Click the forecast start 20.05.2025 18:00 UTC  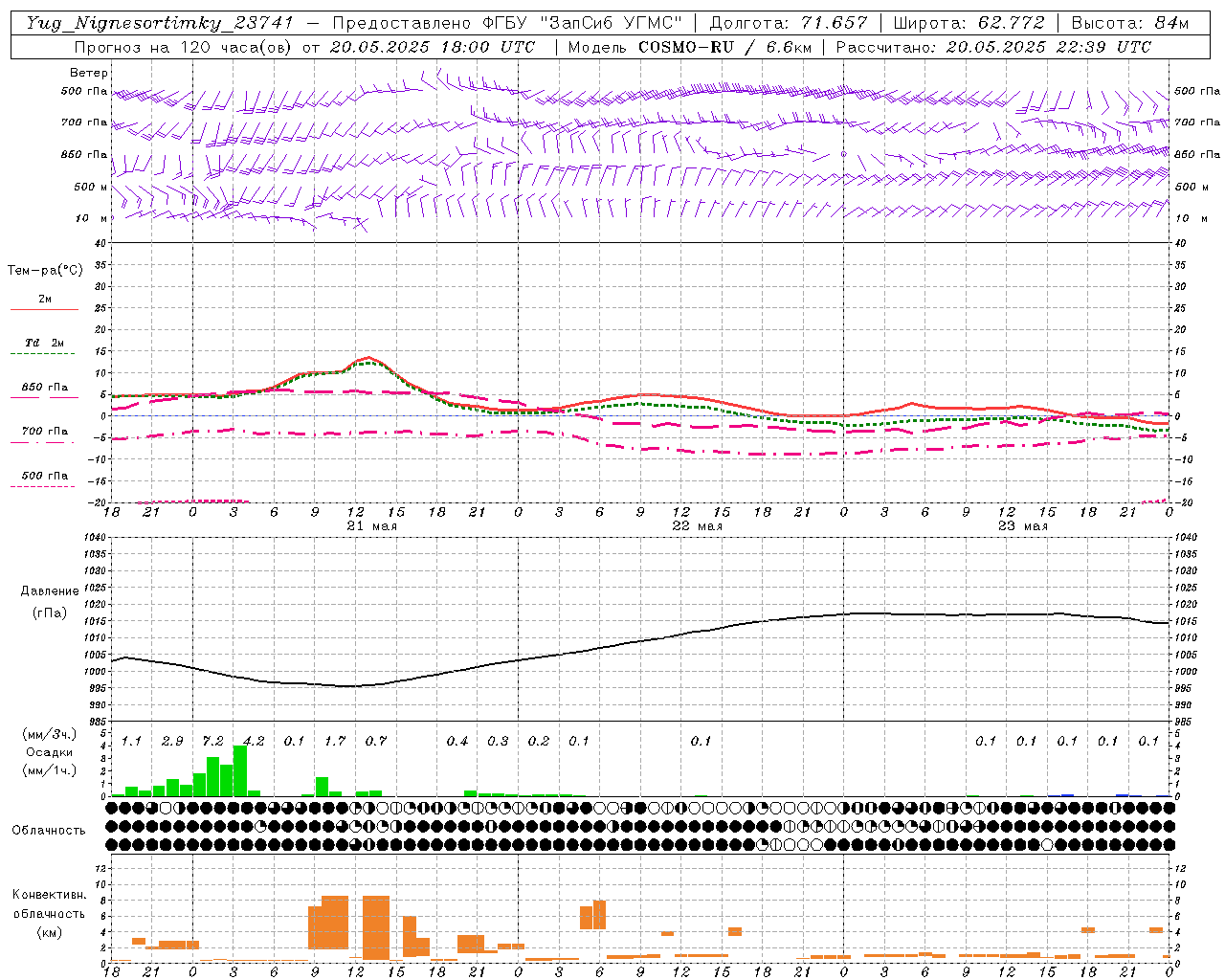pos(433,47)
